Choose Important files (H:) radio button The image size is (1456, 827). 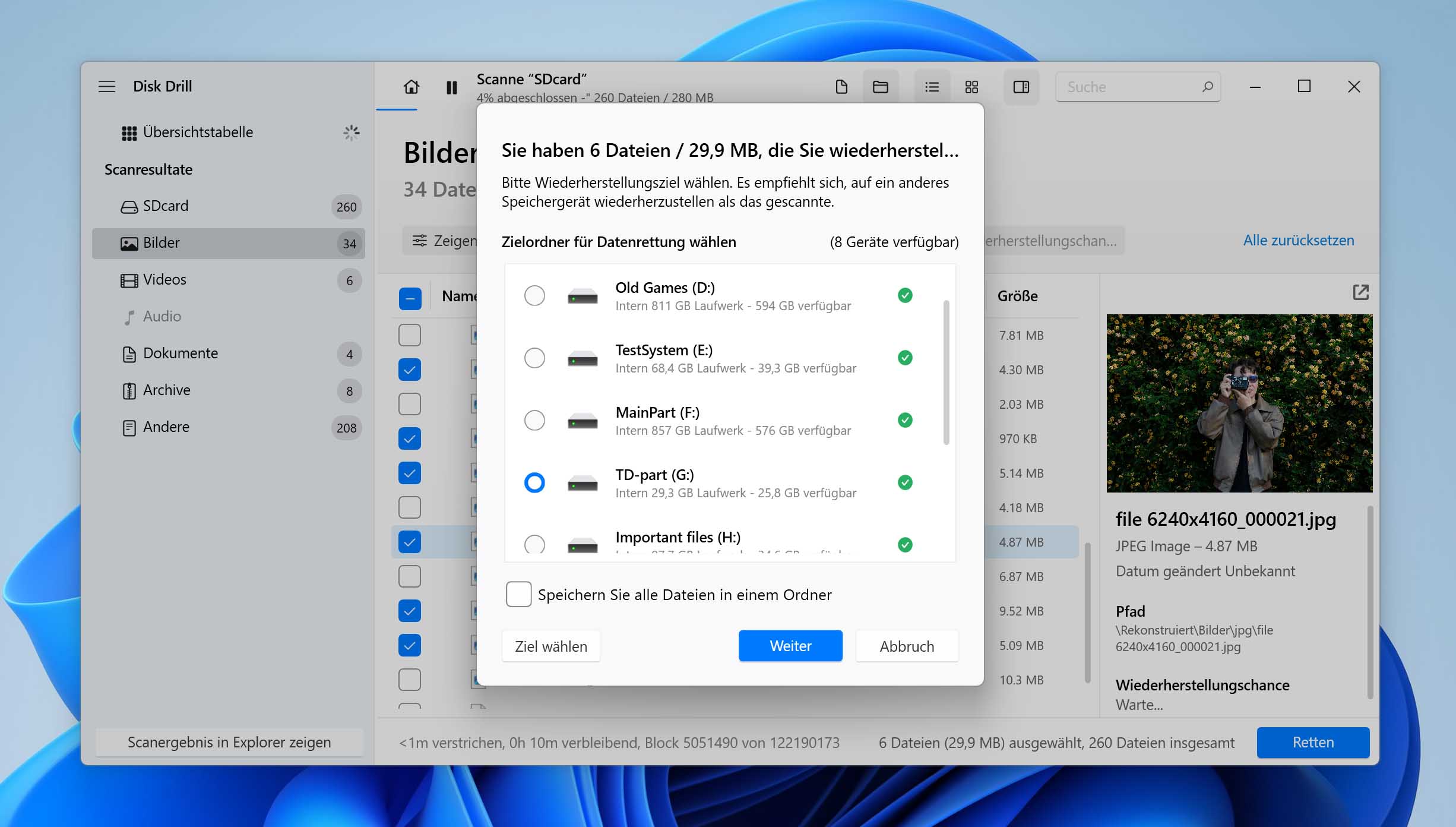[534, 544]
